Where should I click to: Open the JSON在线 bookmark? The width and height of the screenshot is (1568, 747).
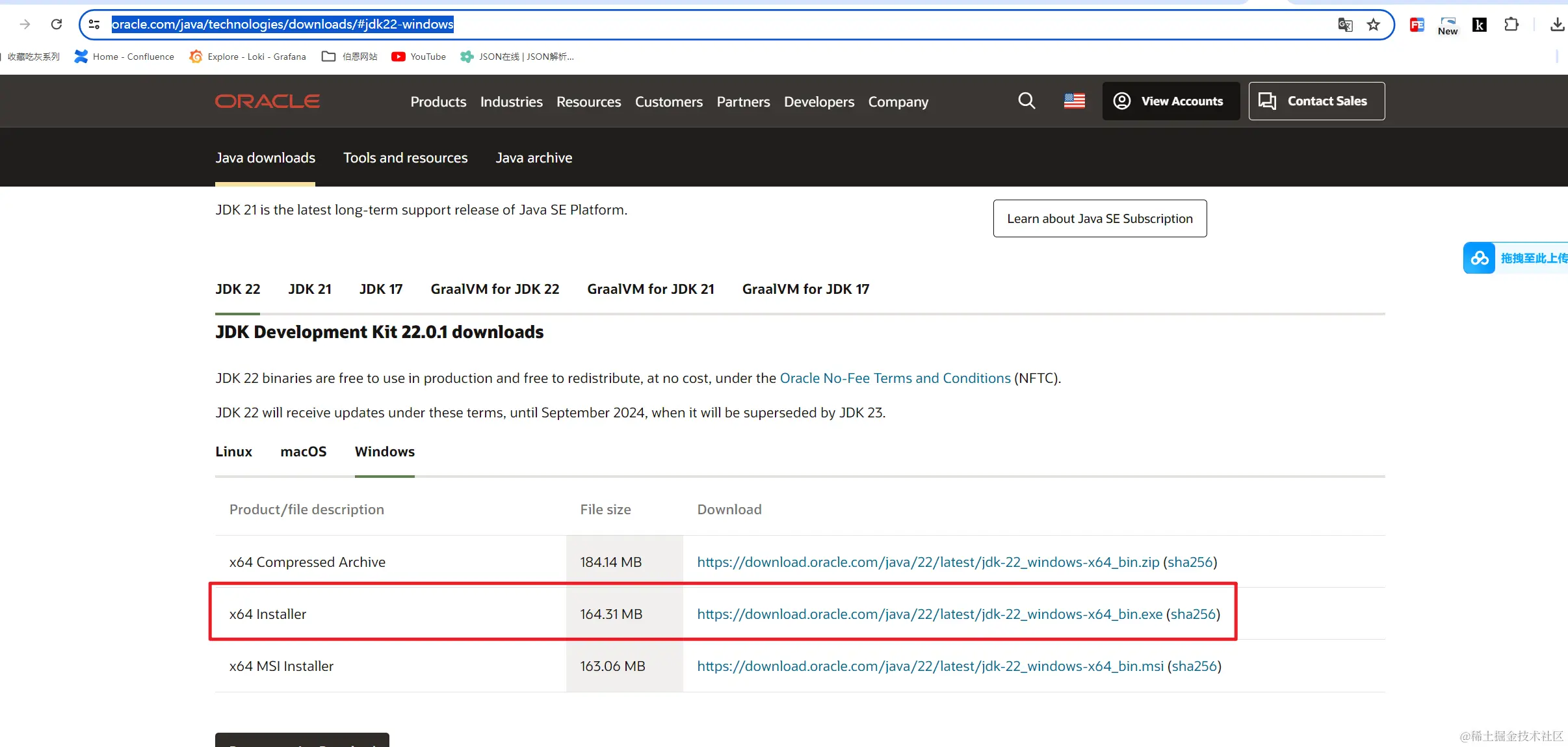tap(517, 57)
